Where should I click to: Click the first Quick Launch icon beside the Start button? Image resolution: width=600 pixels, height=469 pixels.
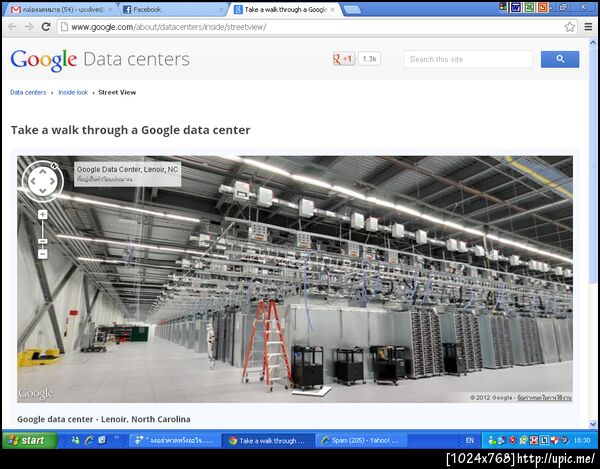click(75, 440)
